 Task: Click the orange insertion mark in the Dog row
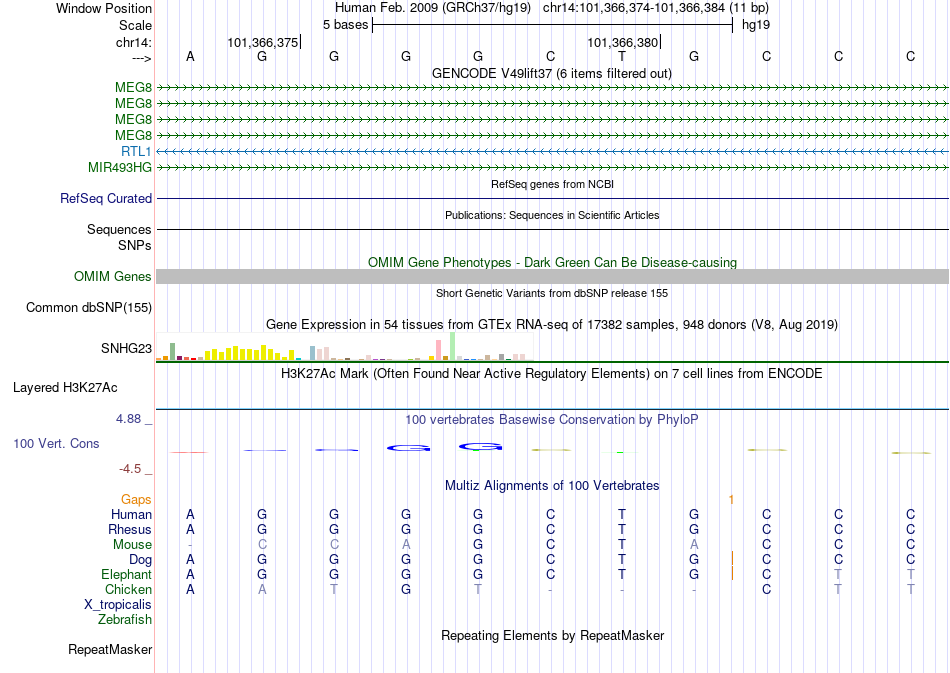732,558
